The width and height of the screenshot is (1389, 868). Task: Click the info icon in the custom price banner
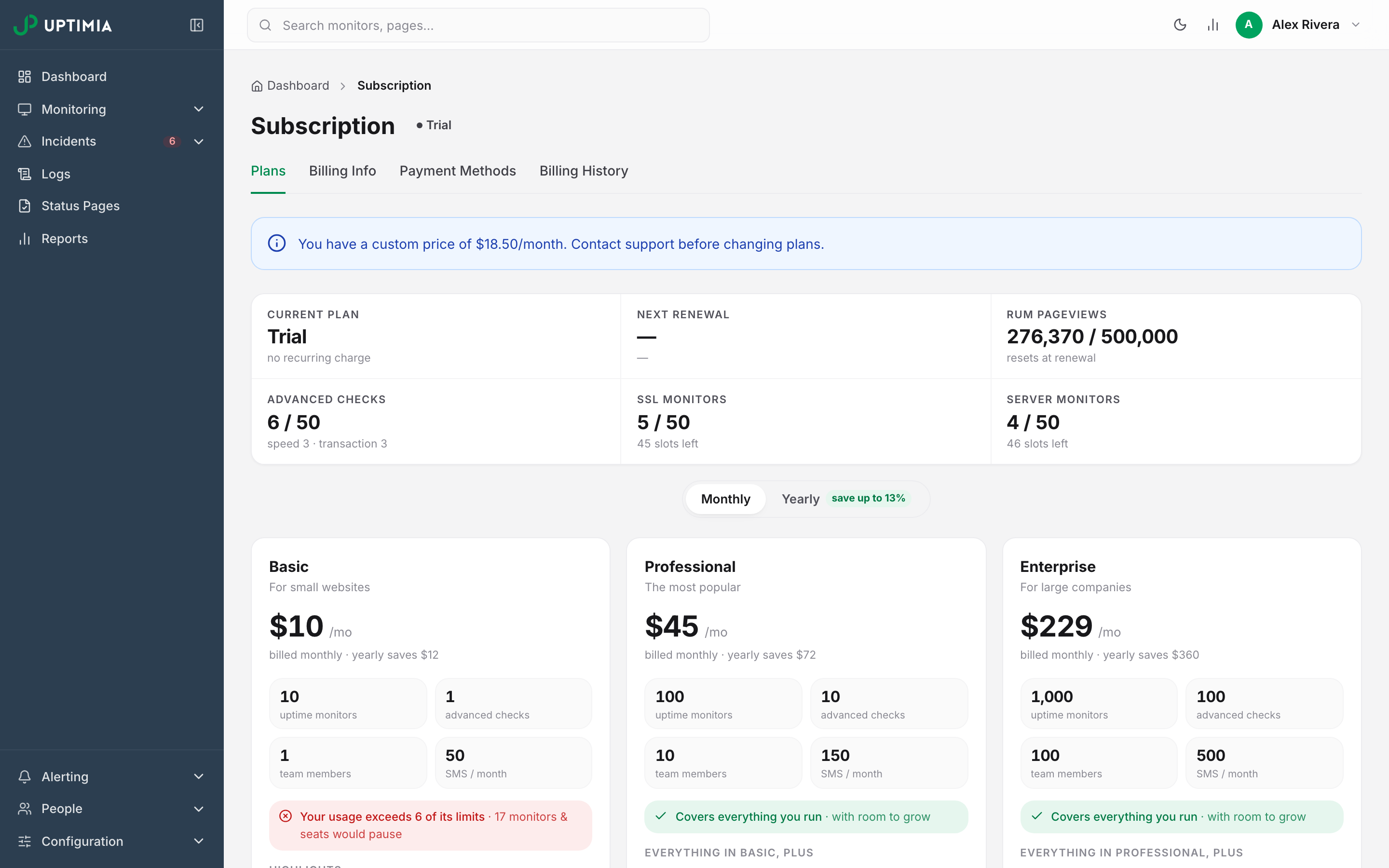(x=277, y=244)
